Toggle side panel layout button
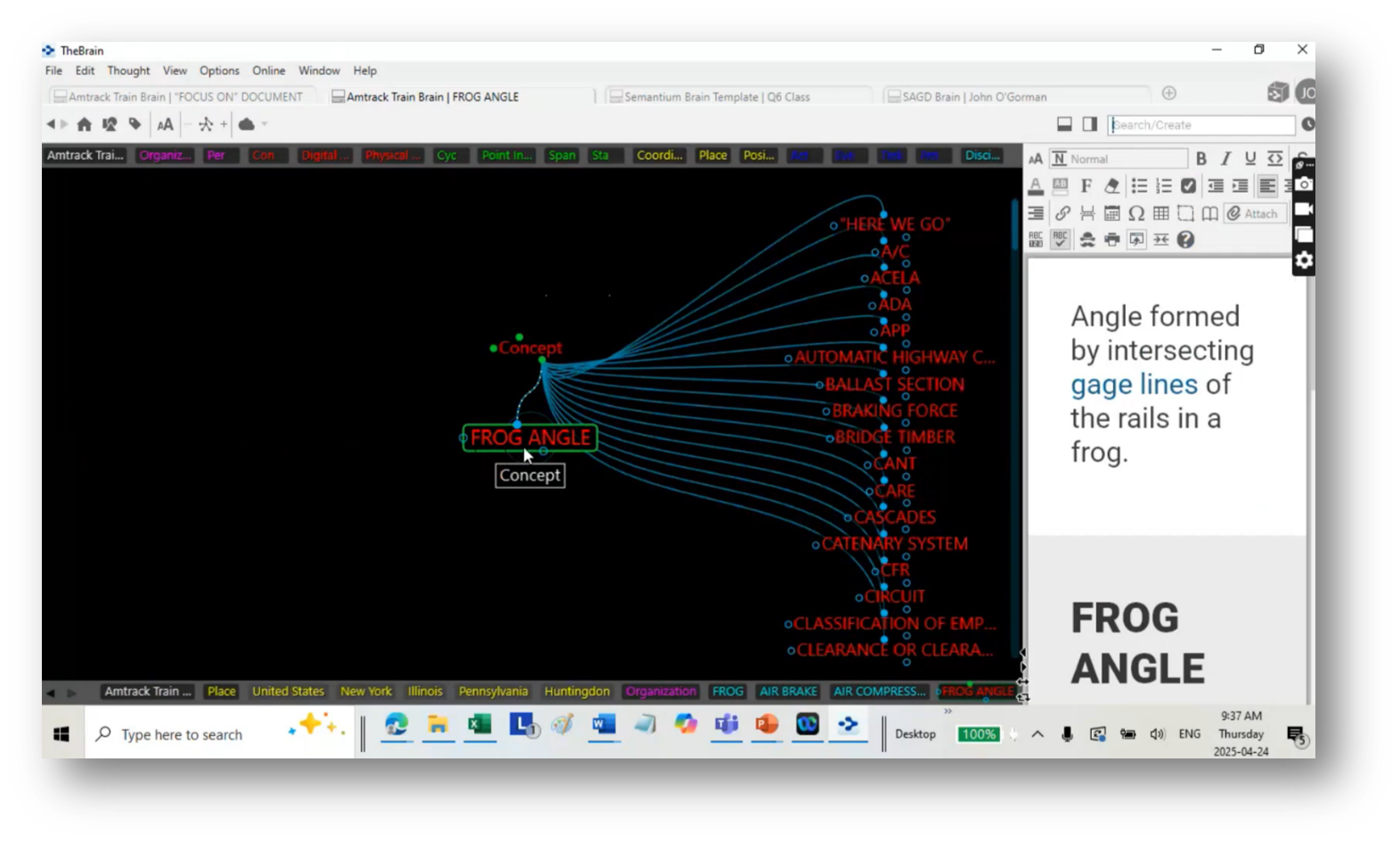This screenshot has height=843, width=1400. click(x=1089, y=125)
